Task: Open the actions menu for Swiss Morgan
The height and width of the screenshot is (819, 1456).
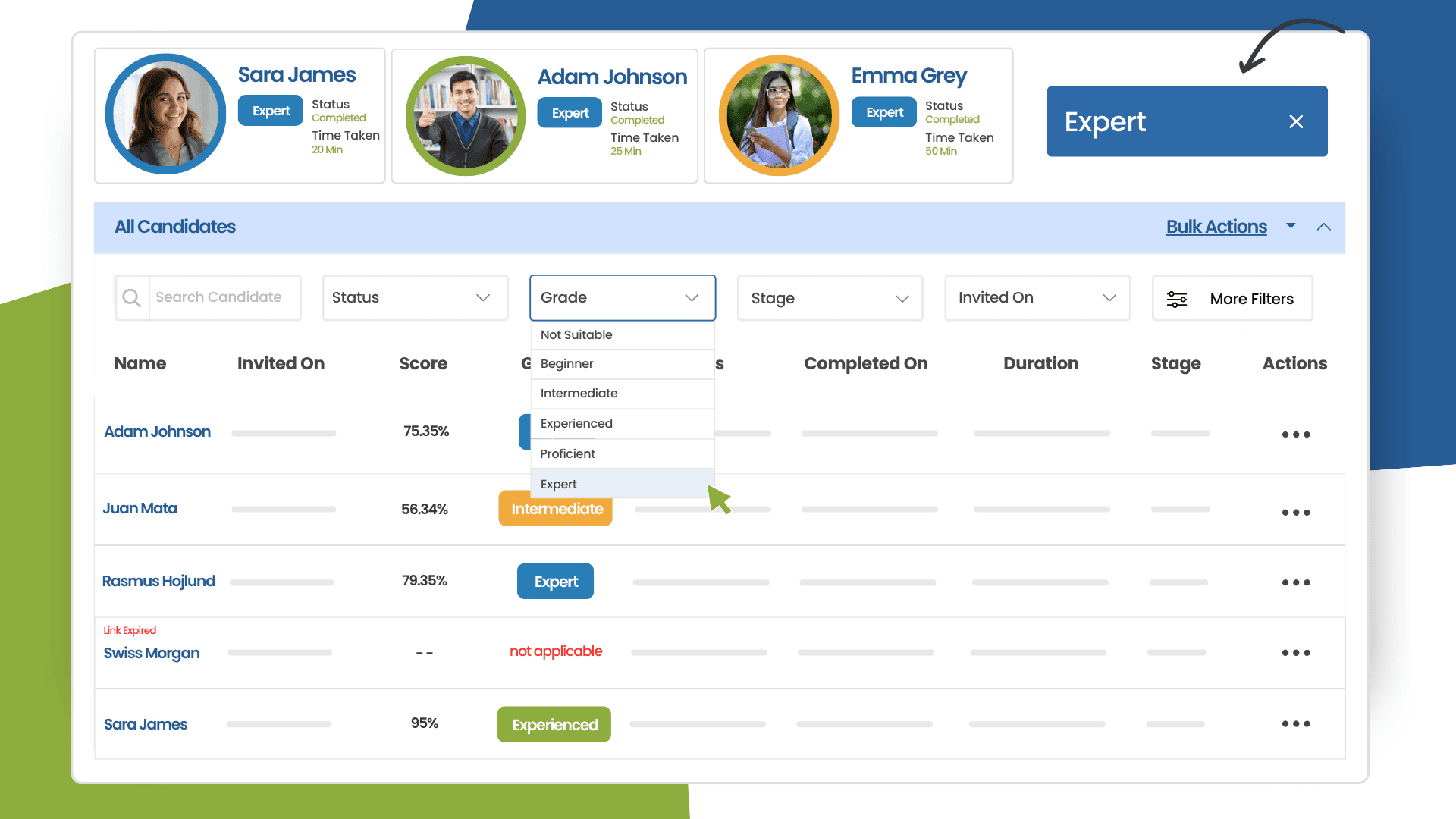Action: coord(1296,652)
